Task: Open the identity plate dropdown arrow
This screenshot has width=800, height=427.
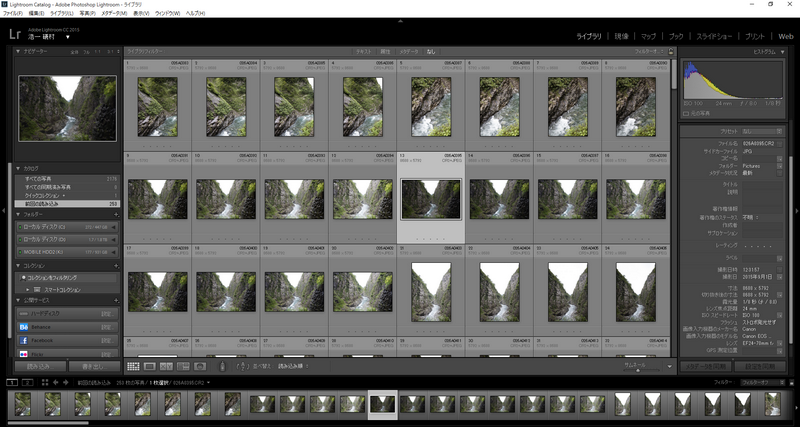Action: [67, 37]
